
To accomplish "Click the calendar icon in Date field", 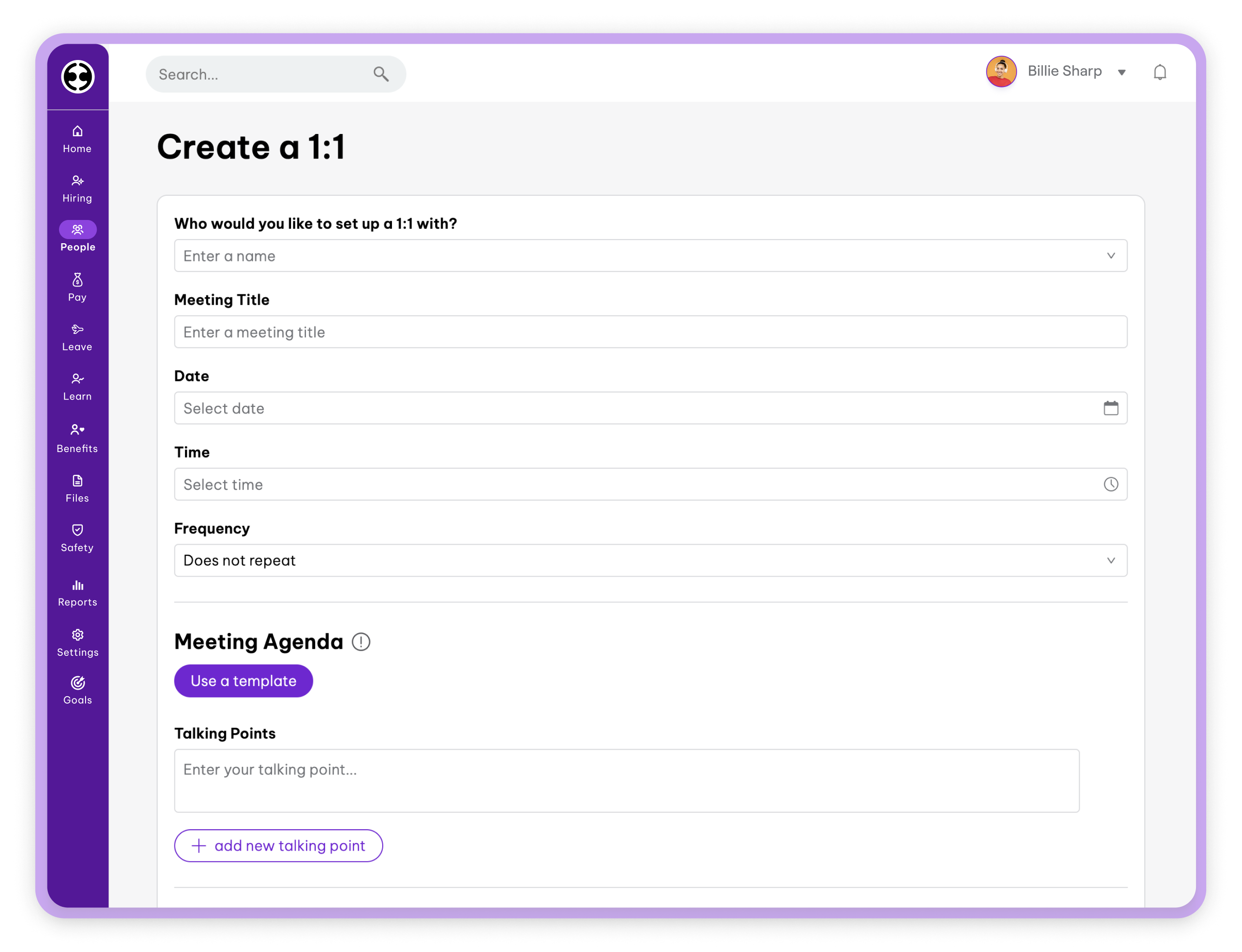I will [1110, 408].
